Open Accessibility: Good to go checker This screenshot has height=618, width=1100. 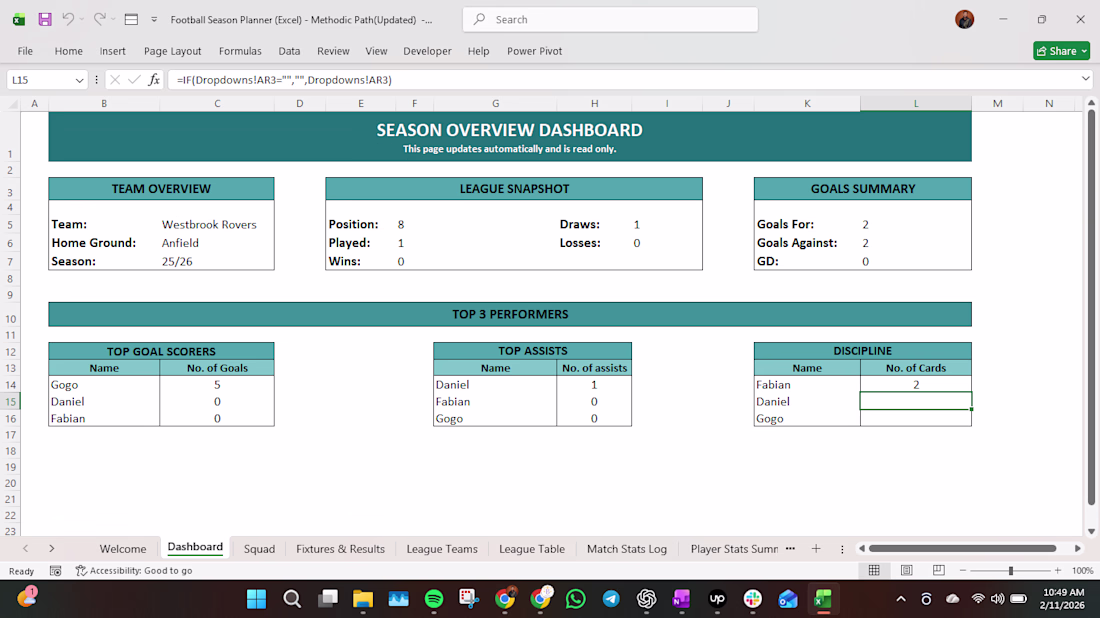tap(134, 571)
